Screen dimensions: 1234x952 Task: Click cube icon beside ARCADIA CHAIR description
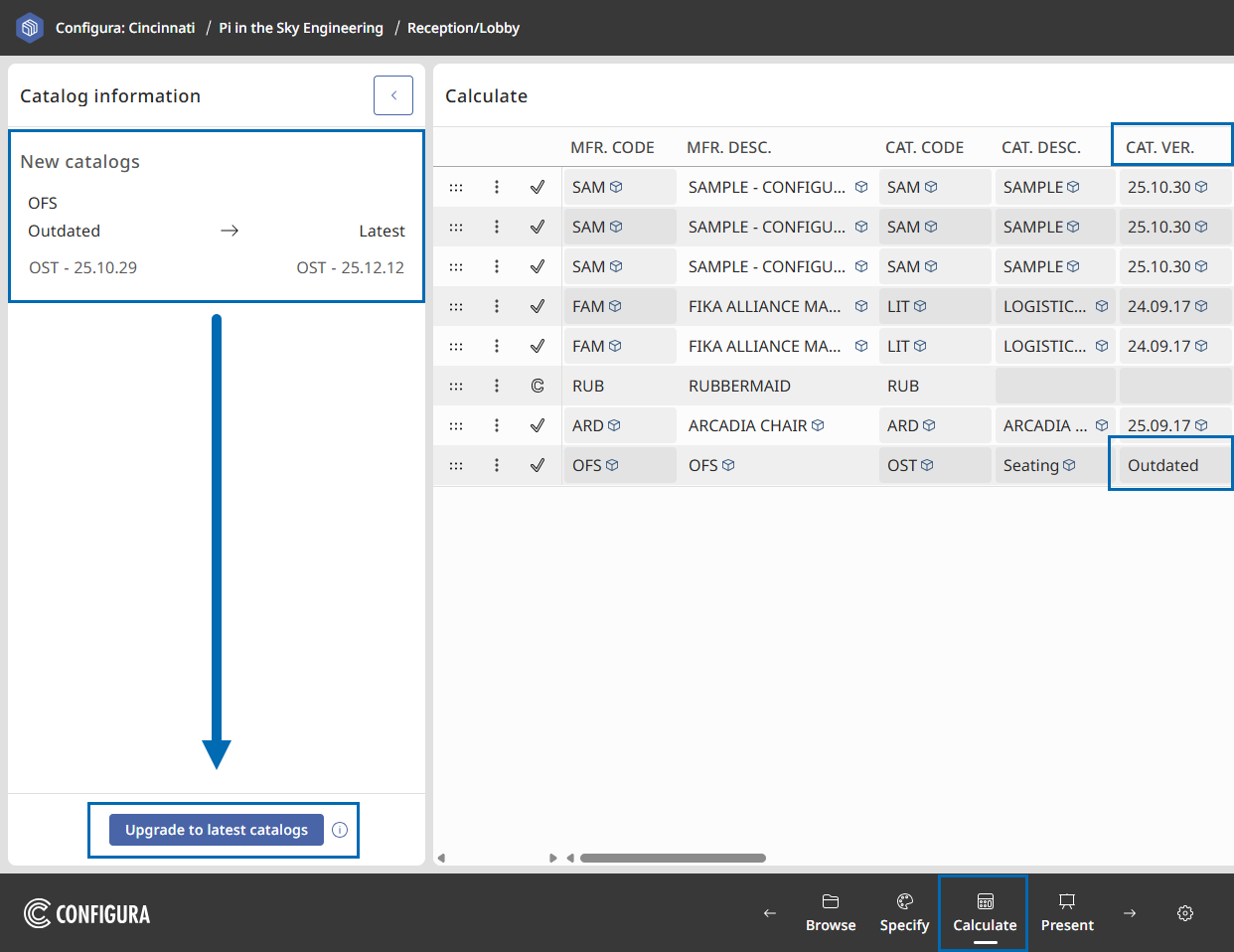[x=818, y=425]
